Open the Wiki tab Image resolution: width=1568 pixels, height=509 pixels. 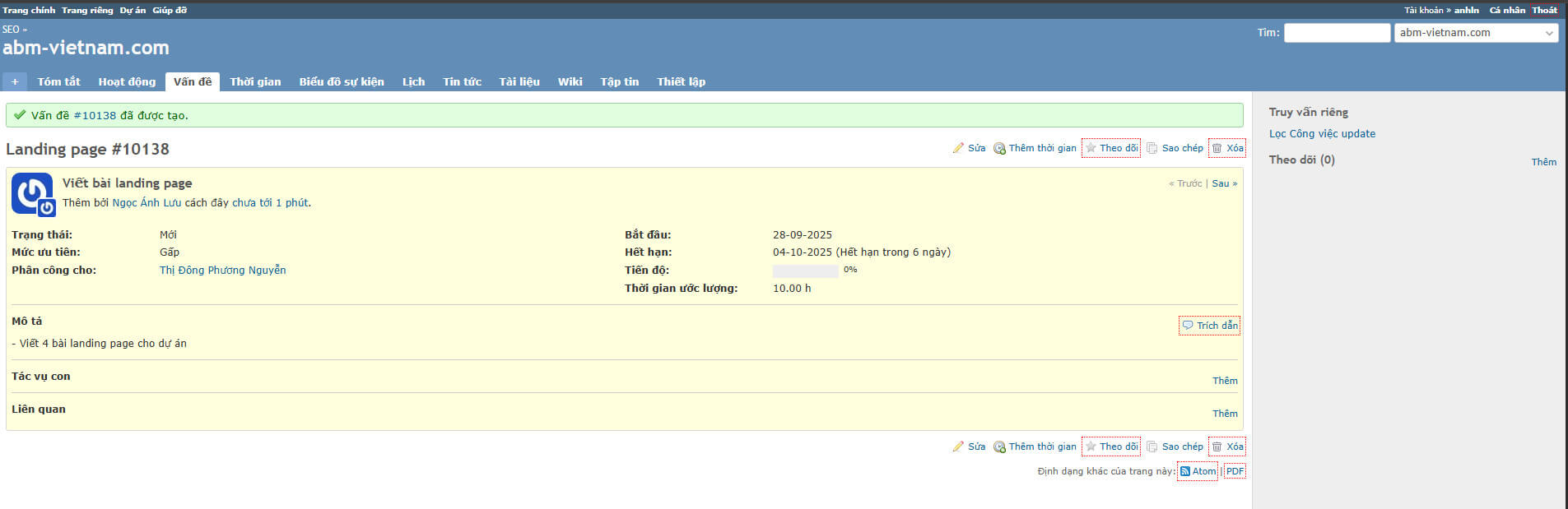[x=570, y=81]
